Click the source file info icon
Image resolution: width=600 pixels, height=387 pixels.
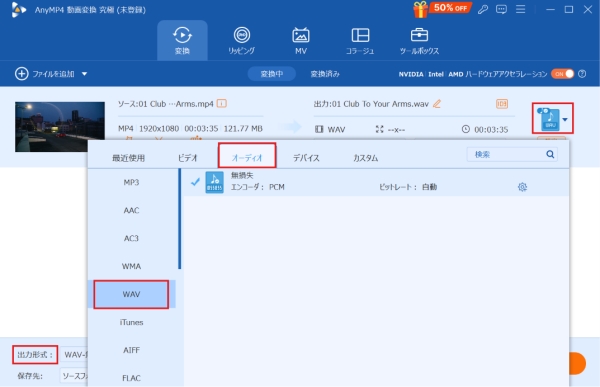pos(222,104)
